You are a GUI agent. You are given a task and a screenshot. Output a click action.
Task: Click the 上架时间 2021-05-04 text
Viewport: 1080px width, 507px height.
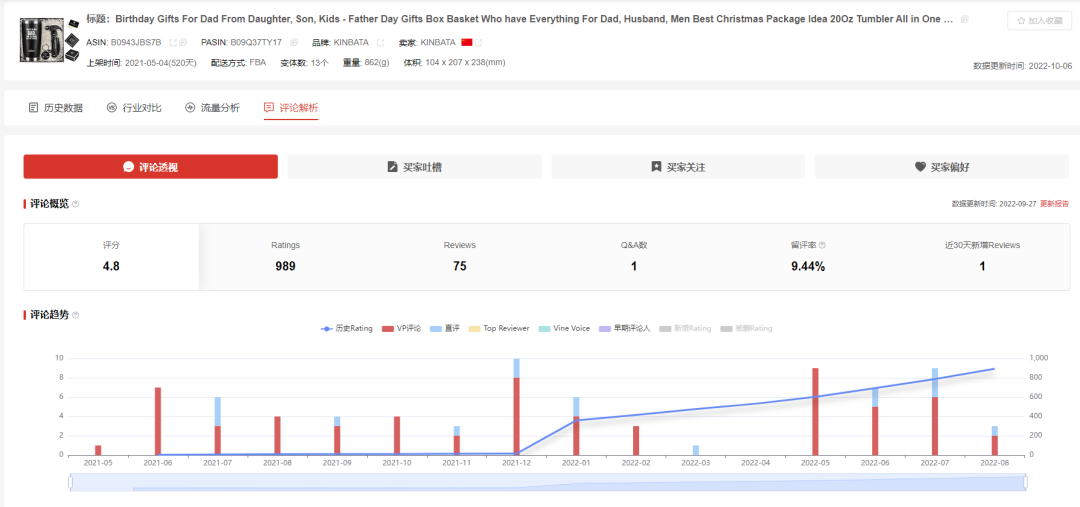point(140,63)
